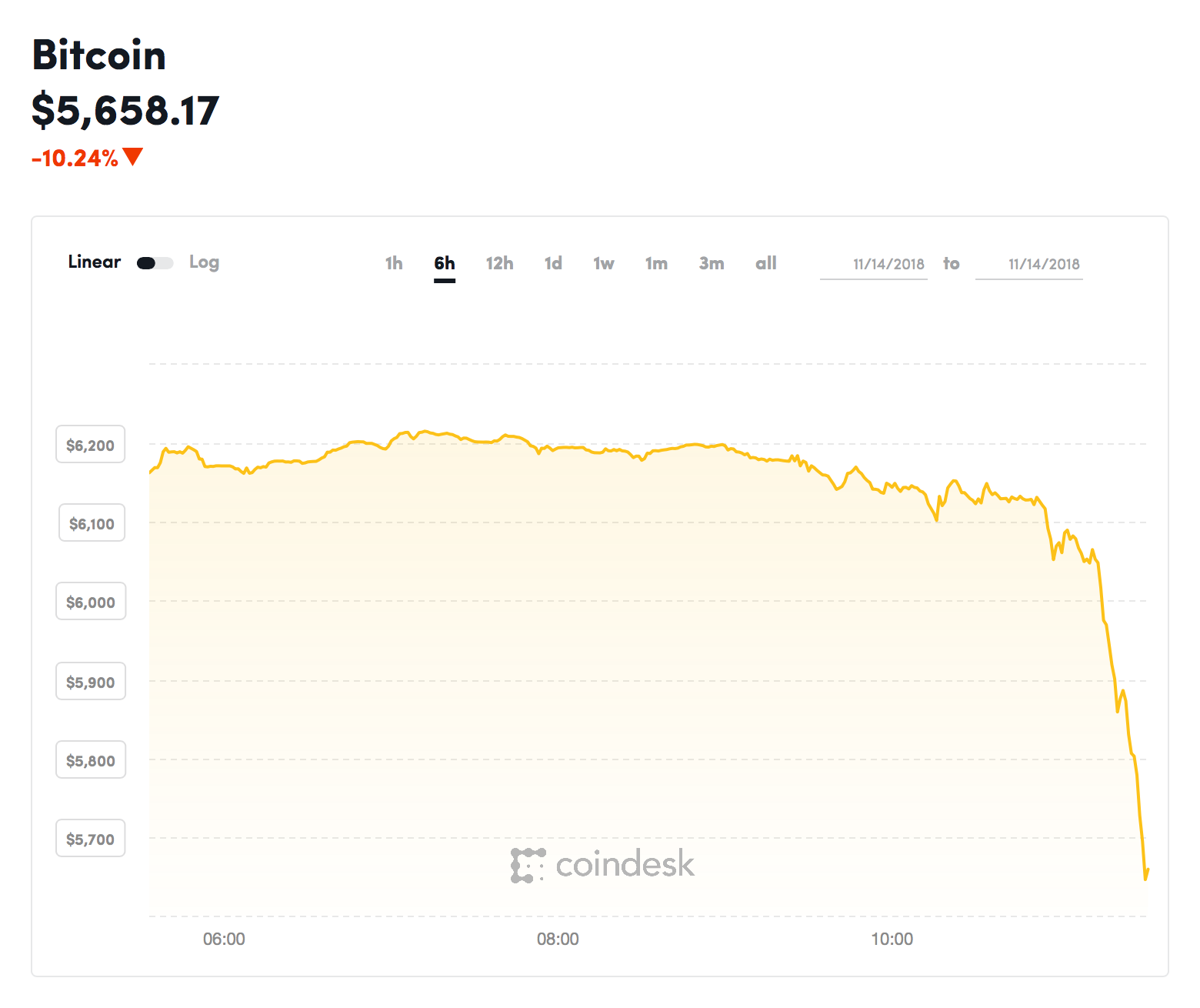Image resolution: width=1200 pixels, height=1008 pixels.
Task: Click the CoinDesk logo watermark icon
Action: [x=528, y=865]
